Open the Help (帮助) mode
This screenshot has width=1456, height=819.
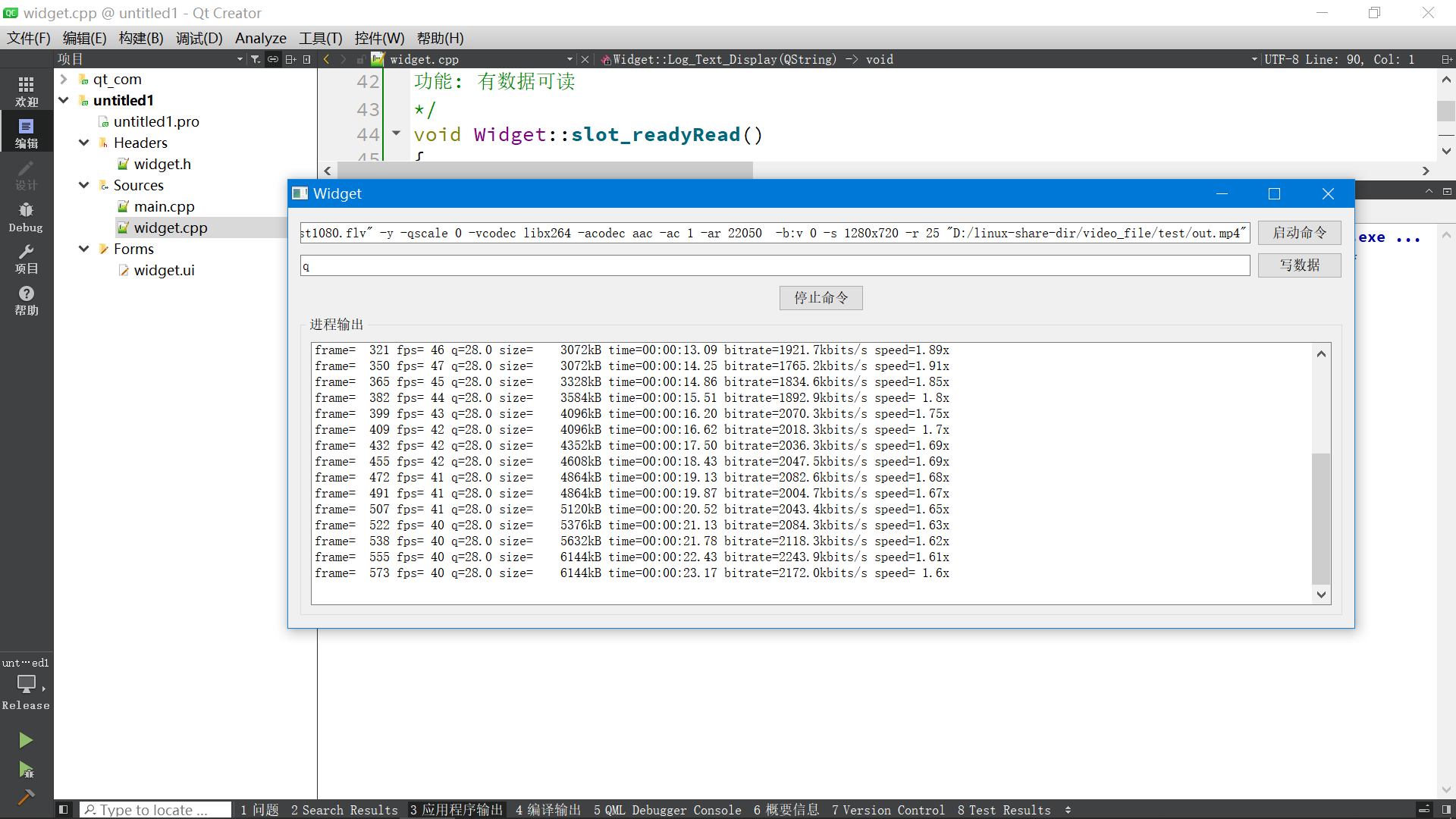[26, 300]
